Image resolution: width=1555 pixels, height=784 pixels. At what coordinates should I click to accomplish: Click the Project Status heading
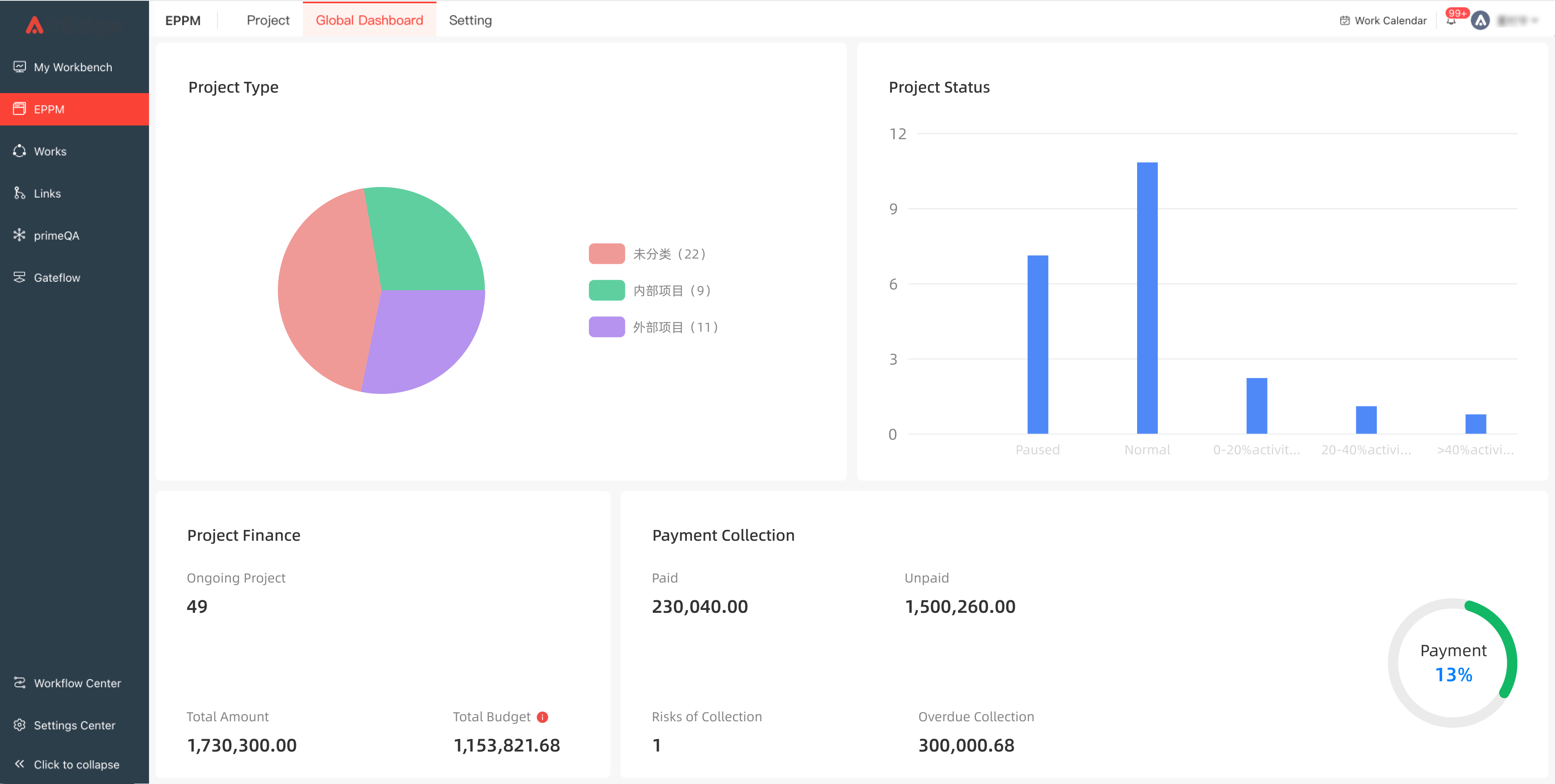point(939,87)
